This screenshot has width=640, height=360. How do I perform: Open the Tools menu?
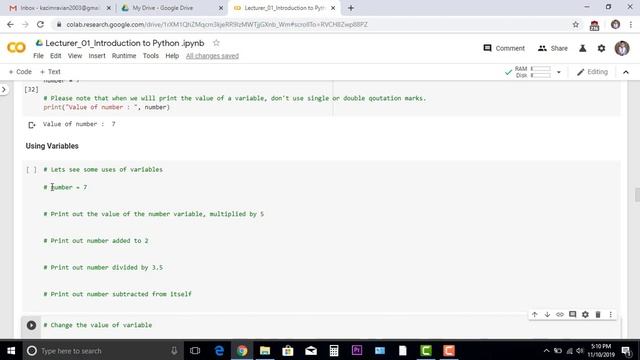click(x=151, y=56)
